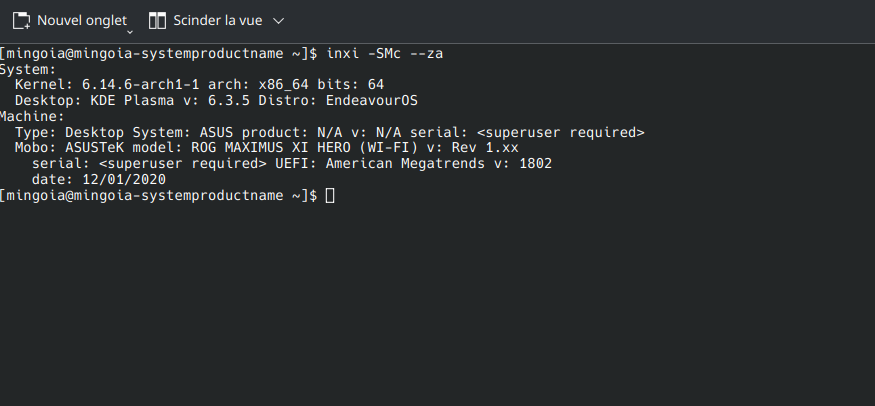875x406 pixels.
Task: Click the Scinder la vue split-view icon
Action: (157, 21)
